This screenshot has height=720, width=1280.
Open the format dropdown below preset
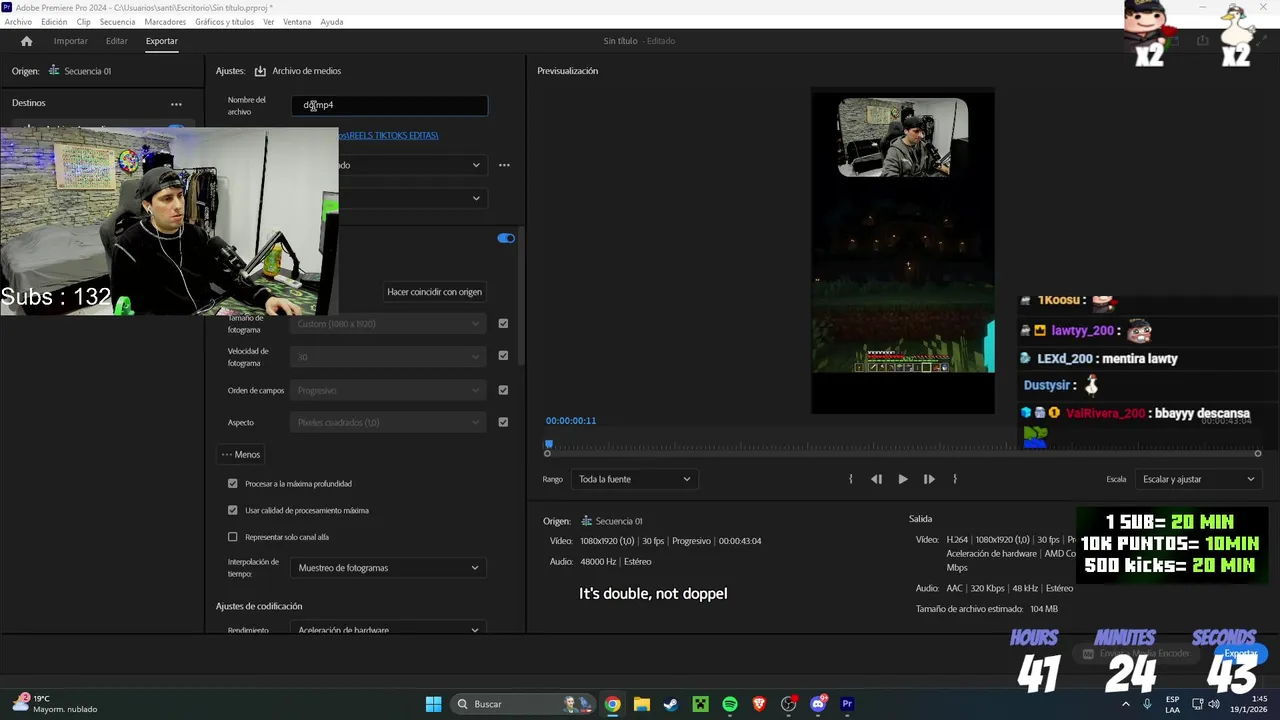point(413,198)
